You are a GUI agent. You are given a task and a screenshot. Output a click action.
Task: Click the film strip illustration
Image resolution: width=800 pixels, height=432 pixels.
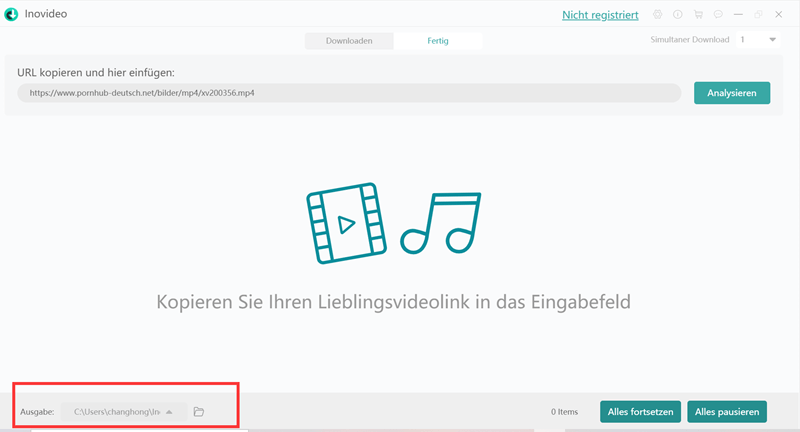click(x=346, y=223)
